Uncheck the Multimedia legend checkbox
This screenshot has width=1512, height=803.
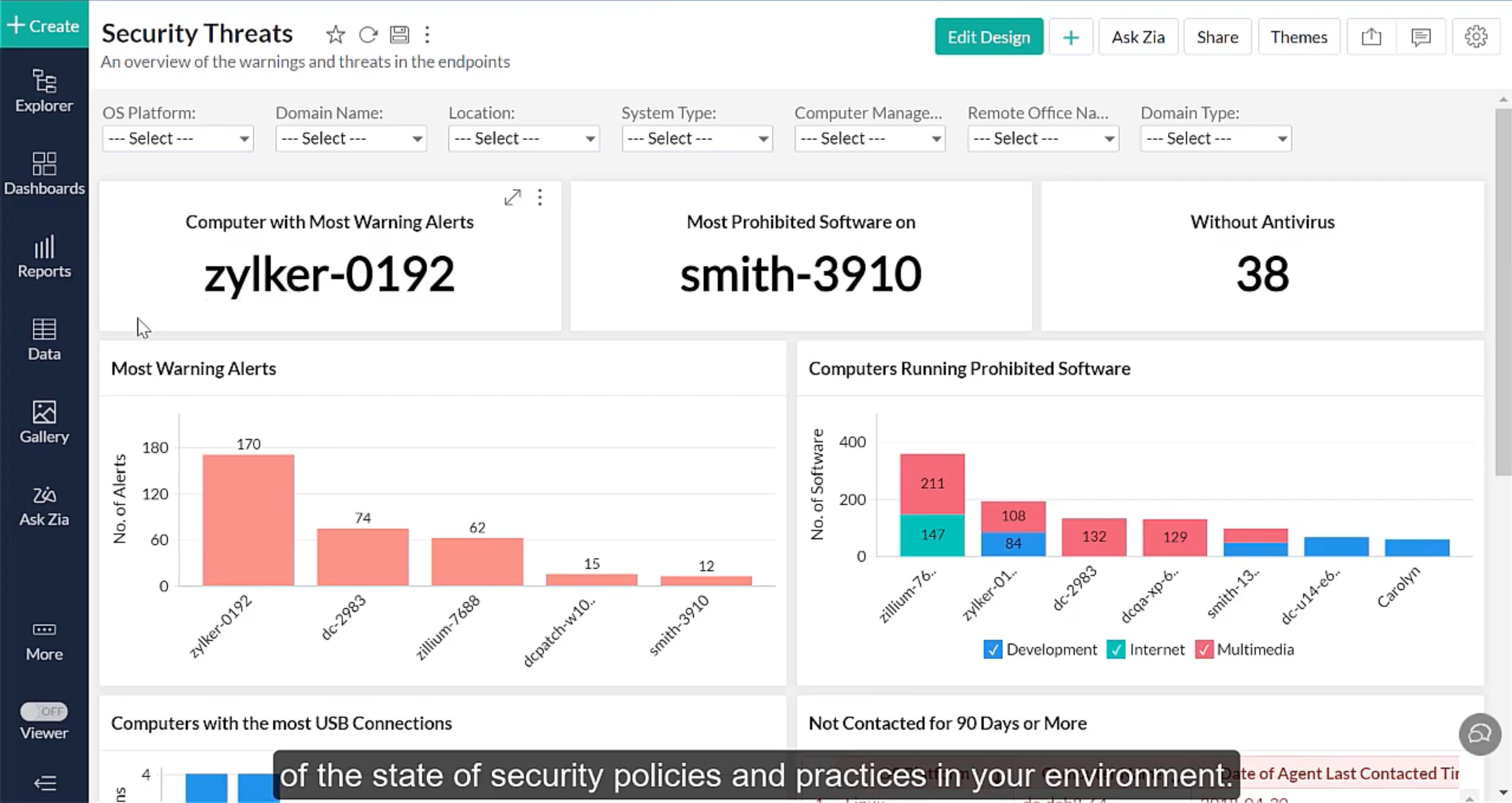click(1203, 650)
